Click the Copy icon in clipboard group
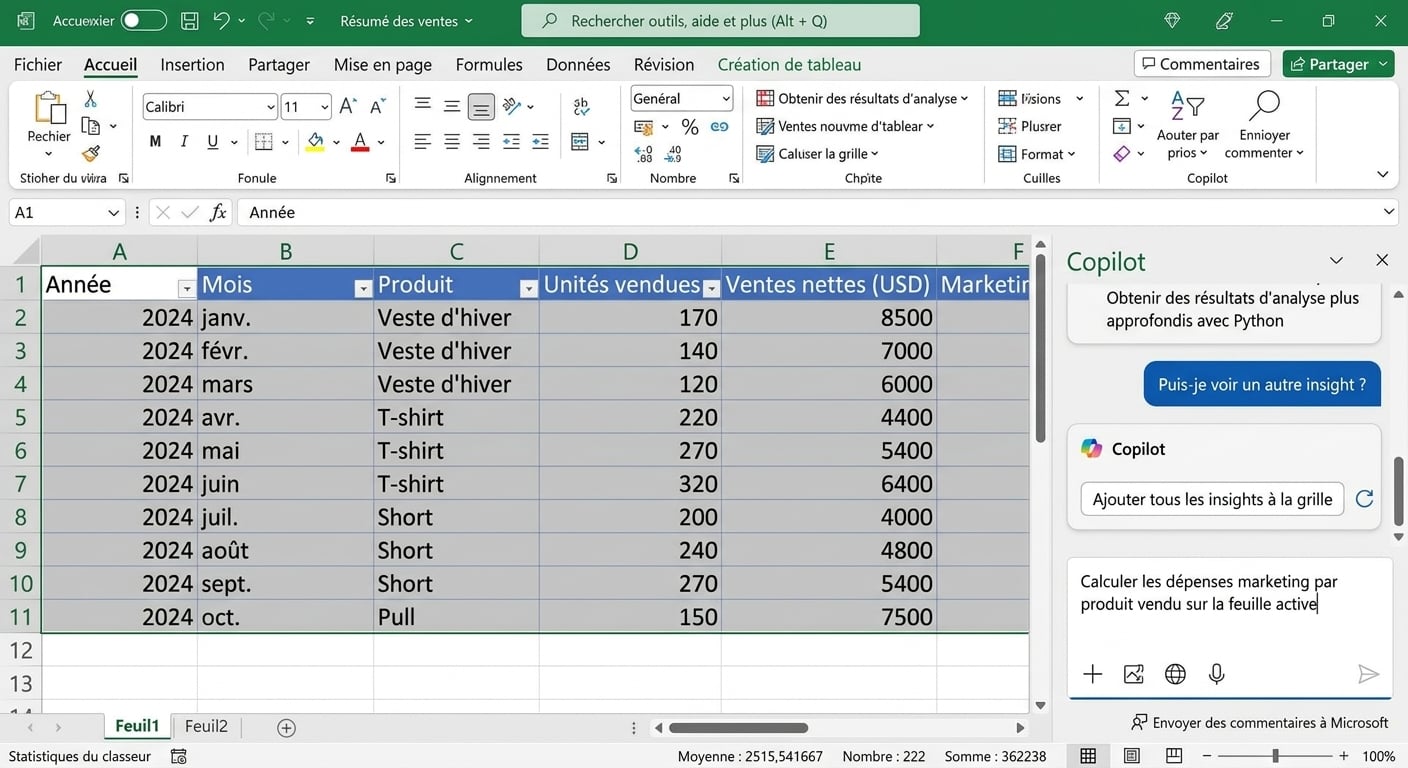This screenshot has width=1408, height=768. 91,126
